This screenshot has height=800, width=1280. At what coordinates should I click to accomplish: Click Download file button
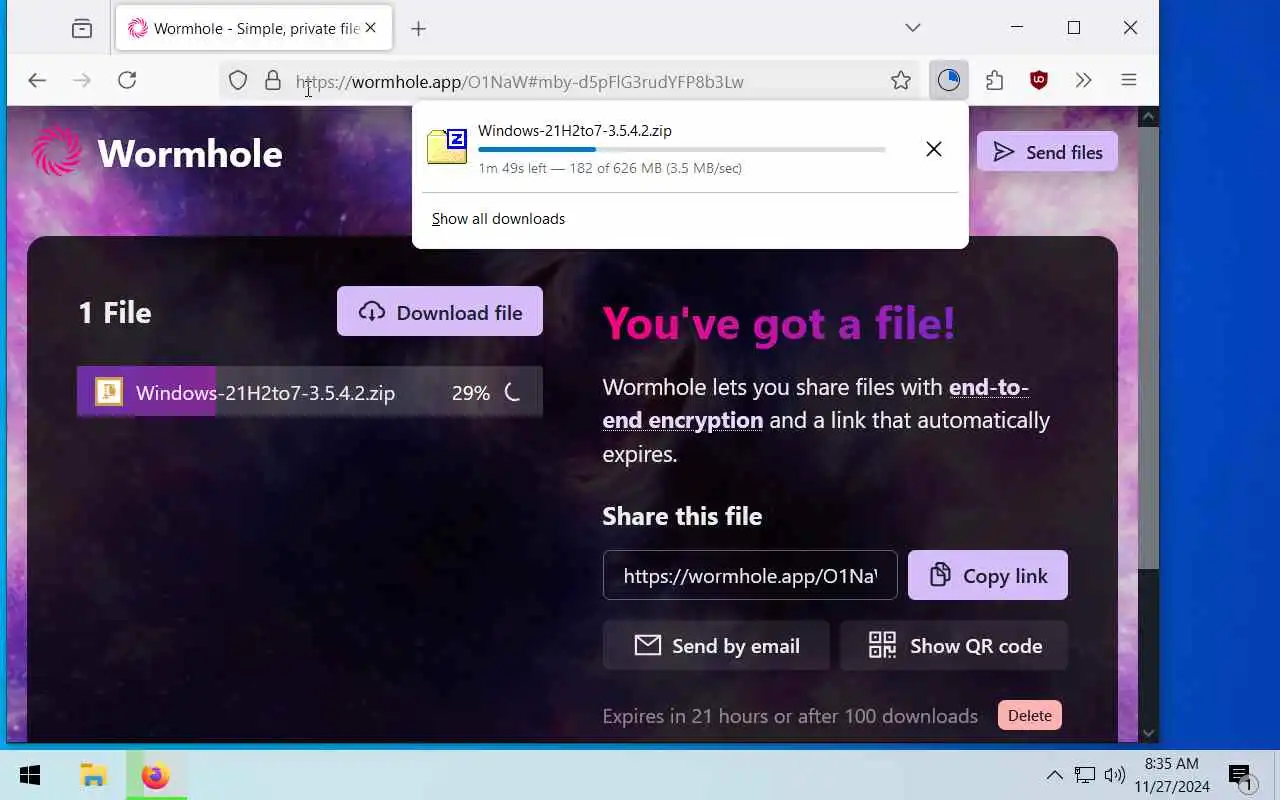[440, 312]
